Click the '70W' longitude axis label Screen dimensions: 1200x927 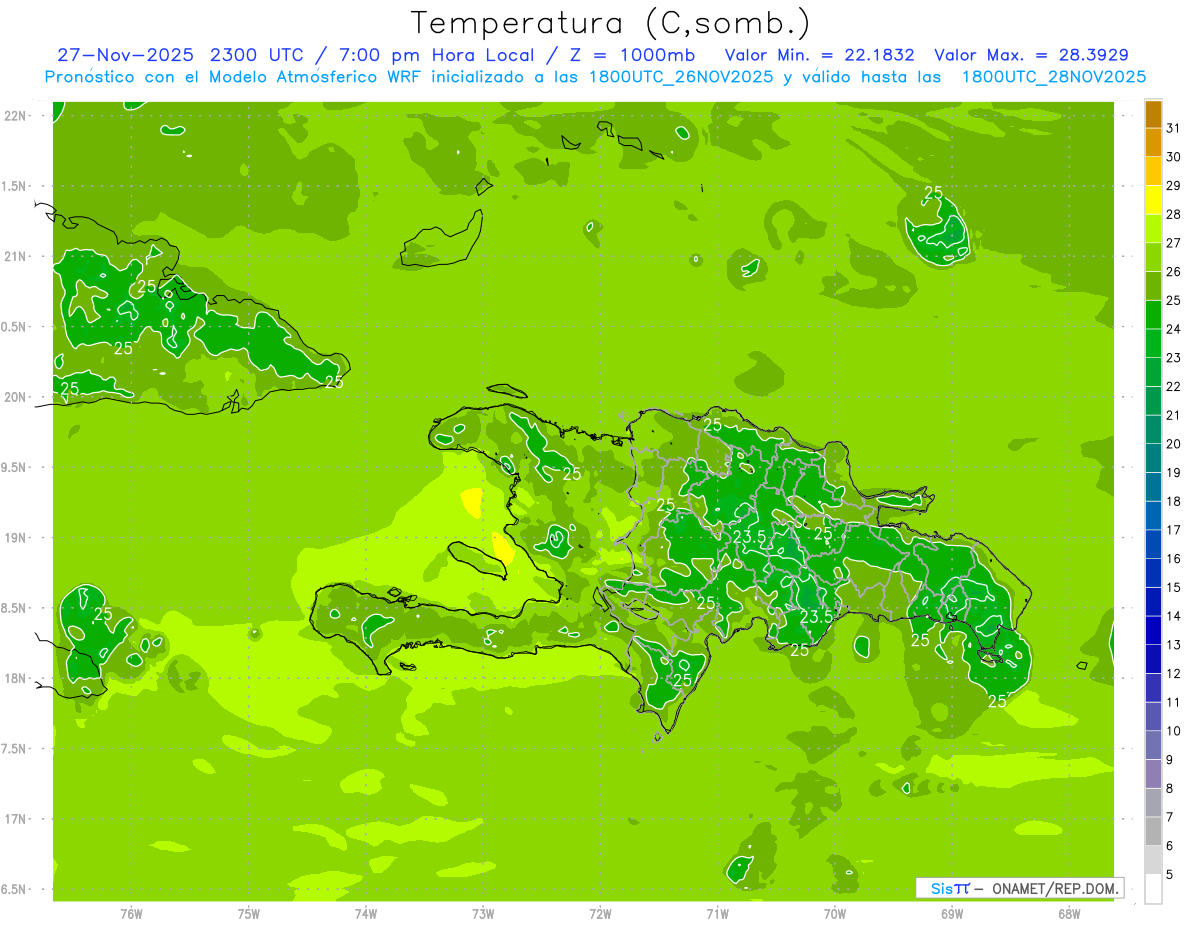click(x=835, y=913)
